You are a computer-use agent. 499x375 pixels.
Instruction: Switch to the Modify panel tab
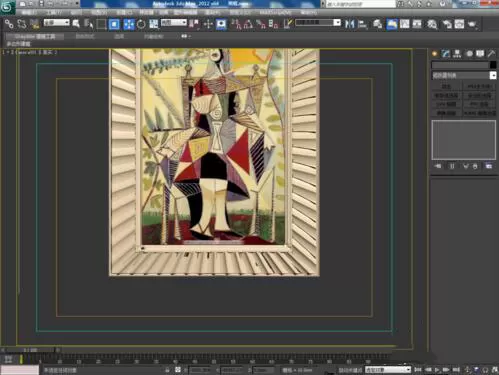tap(446, 54)
